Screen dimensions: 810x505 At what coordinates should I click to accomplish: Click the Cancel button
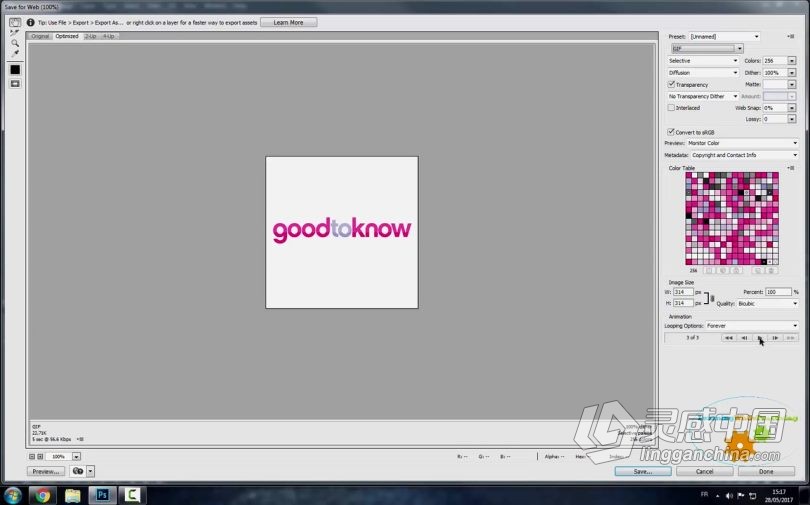[705, 471]
